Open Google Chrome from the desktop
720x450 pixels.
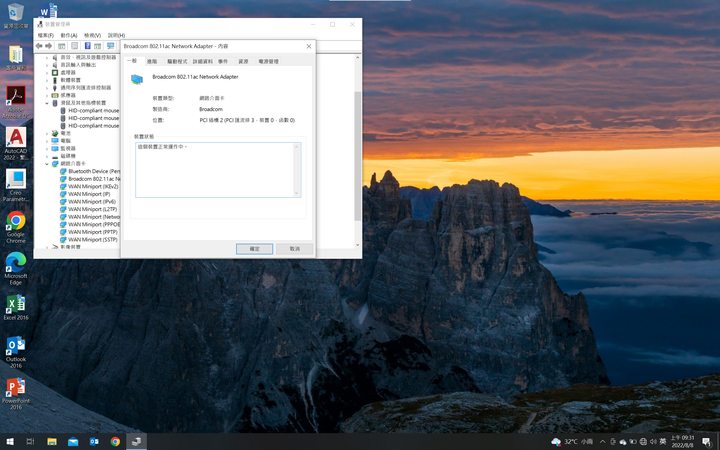16,222
